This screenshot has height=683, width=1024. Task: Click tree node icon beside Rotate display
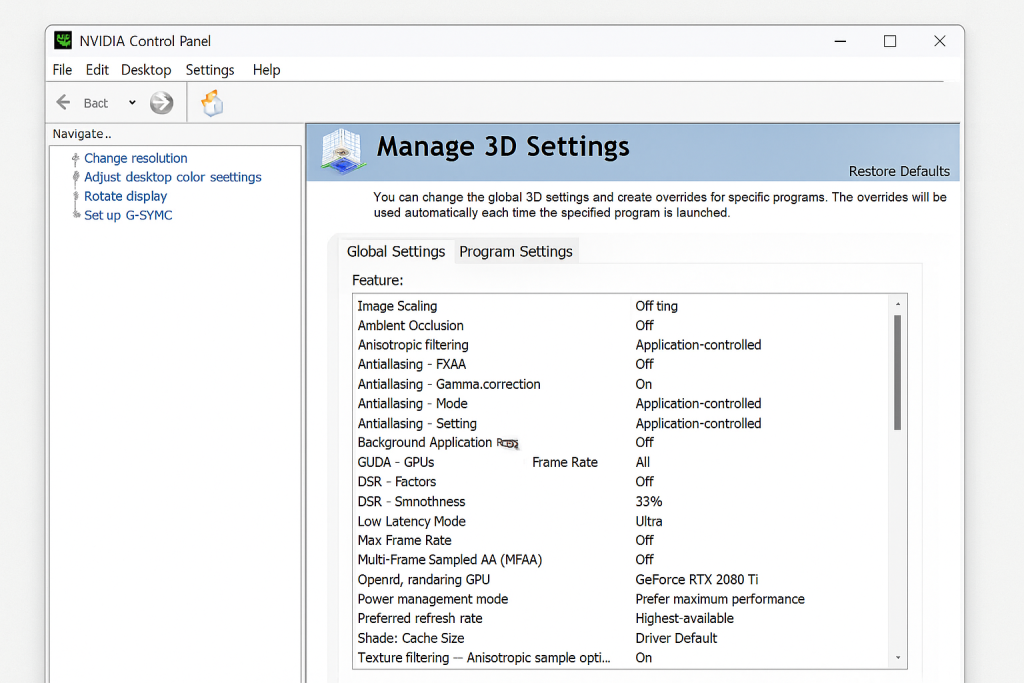pyautogui.click(x=76, y=196)
